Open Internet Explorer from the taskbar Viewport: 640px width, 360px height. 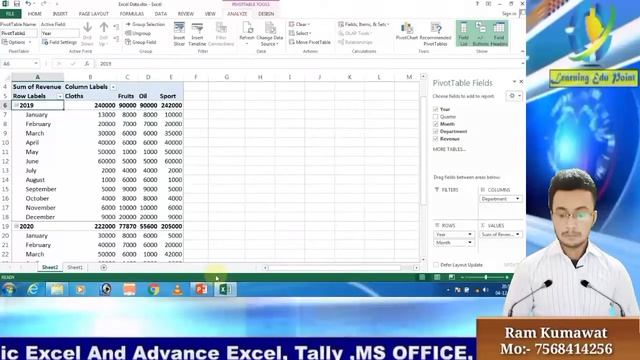pyautogui.click(x=33, y=289)
